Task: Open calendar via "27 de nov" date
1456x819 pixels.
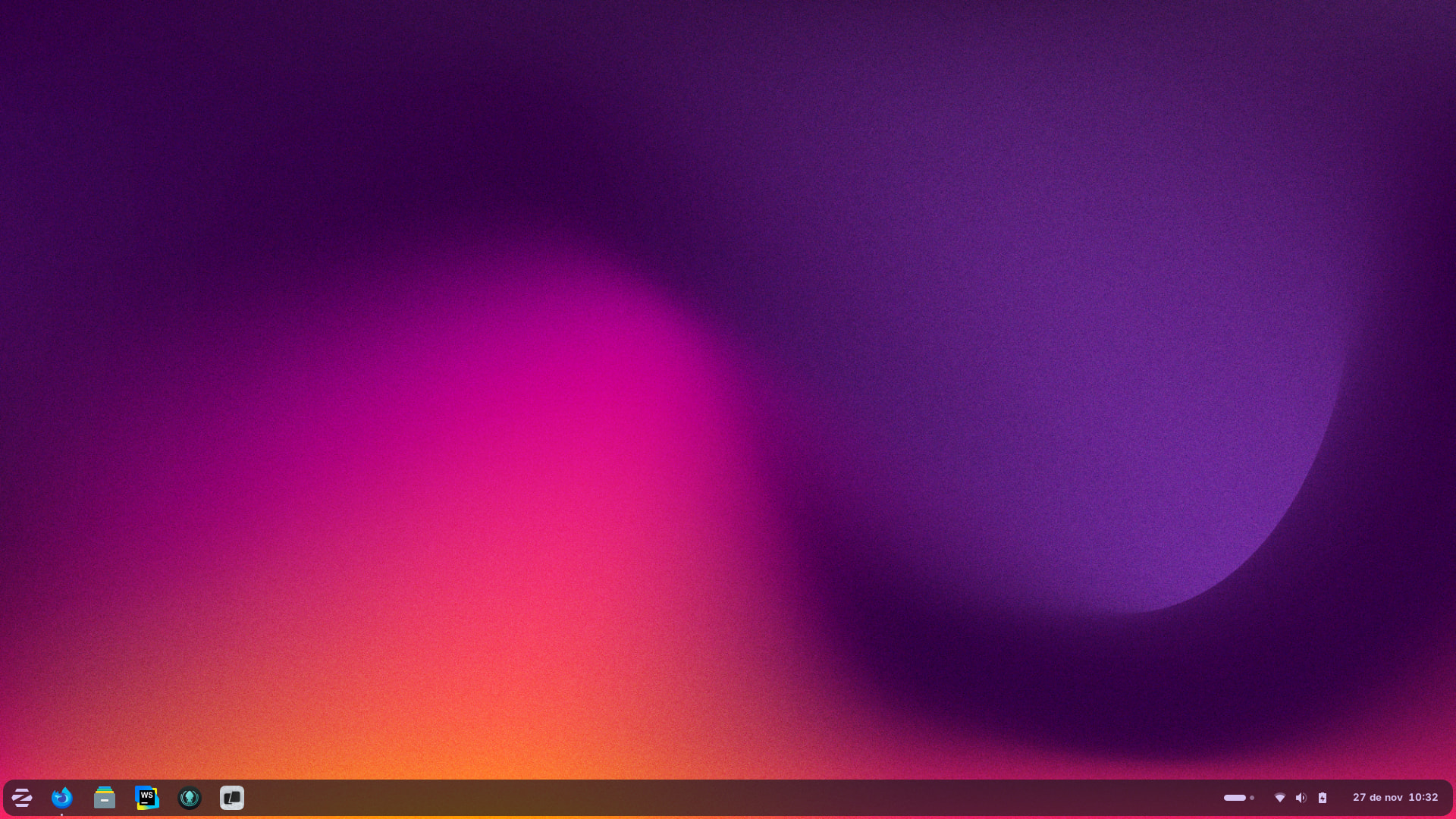Action: coord(1377,798)
